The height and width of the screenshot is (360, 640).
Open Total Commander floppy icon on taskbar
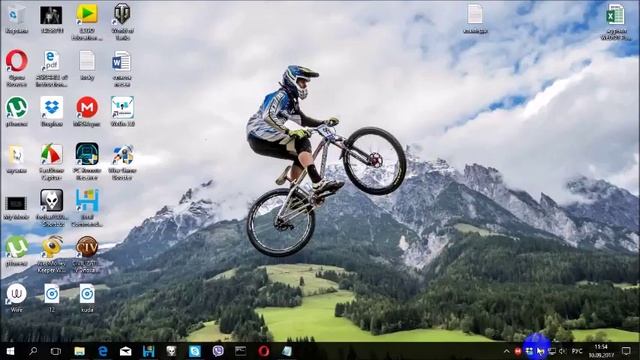149,351
